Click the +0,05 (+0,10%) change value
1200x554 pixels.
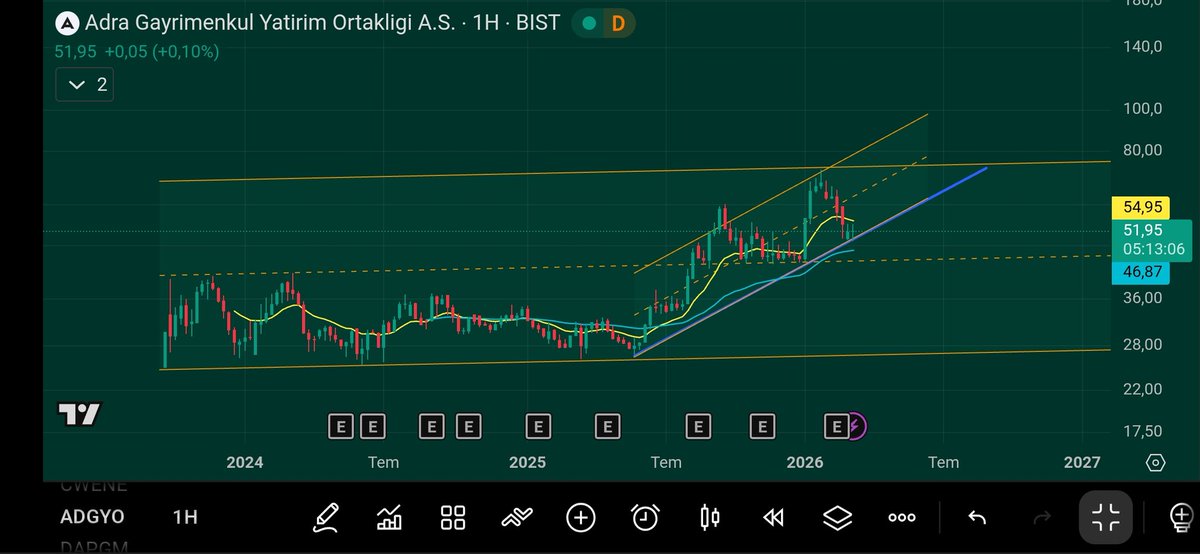pos(161,52)
